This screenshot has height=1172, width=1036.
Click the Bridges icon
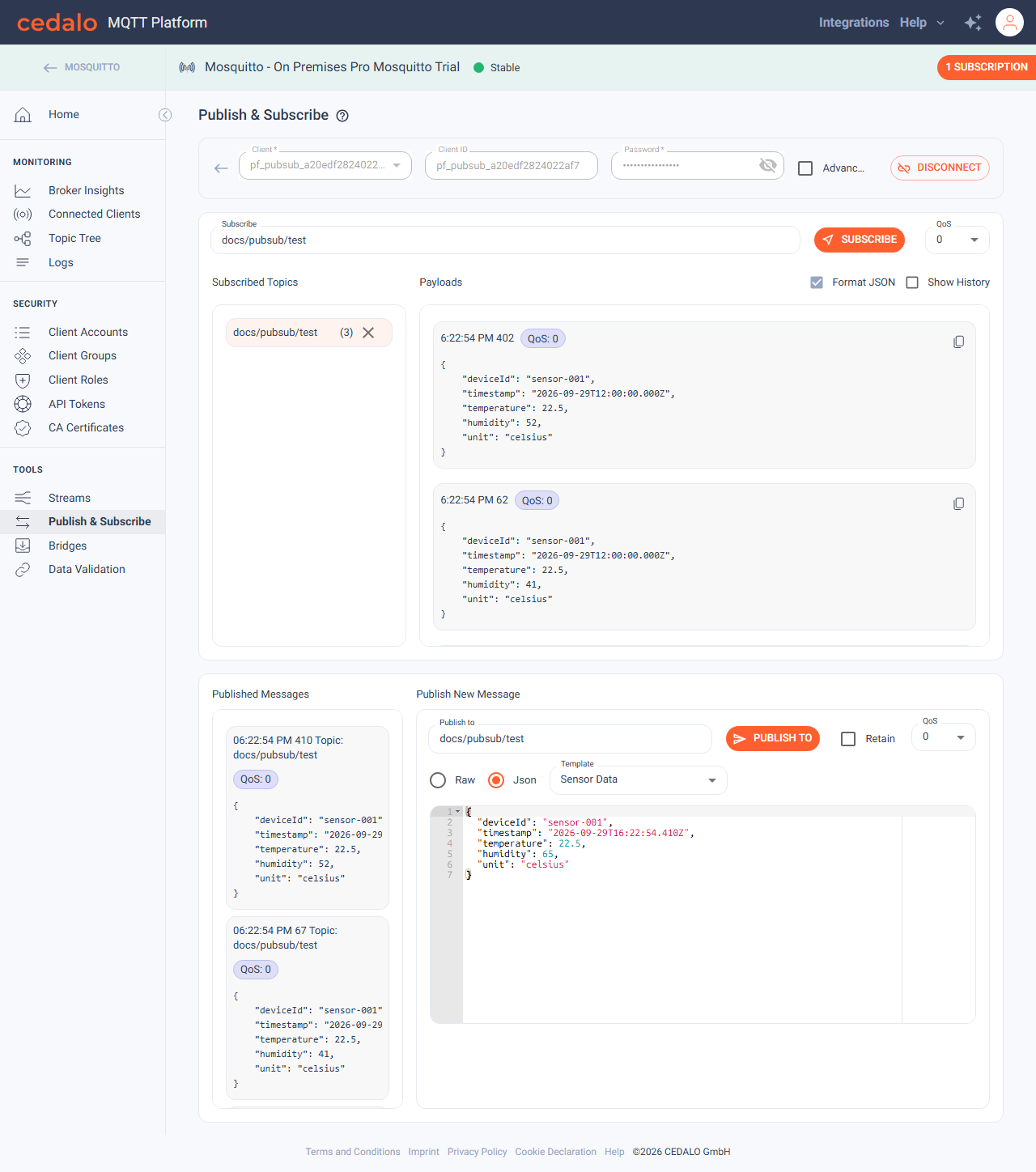point(23,546)
